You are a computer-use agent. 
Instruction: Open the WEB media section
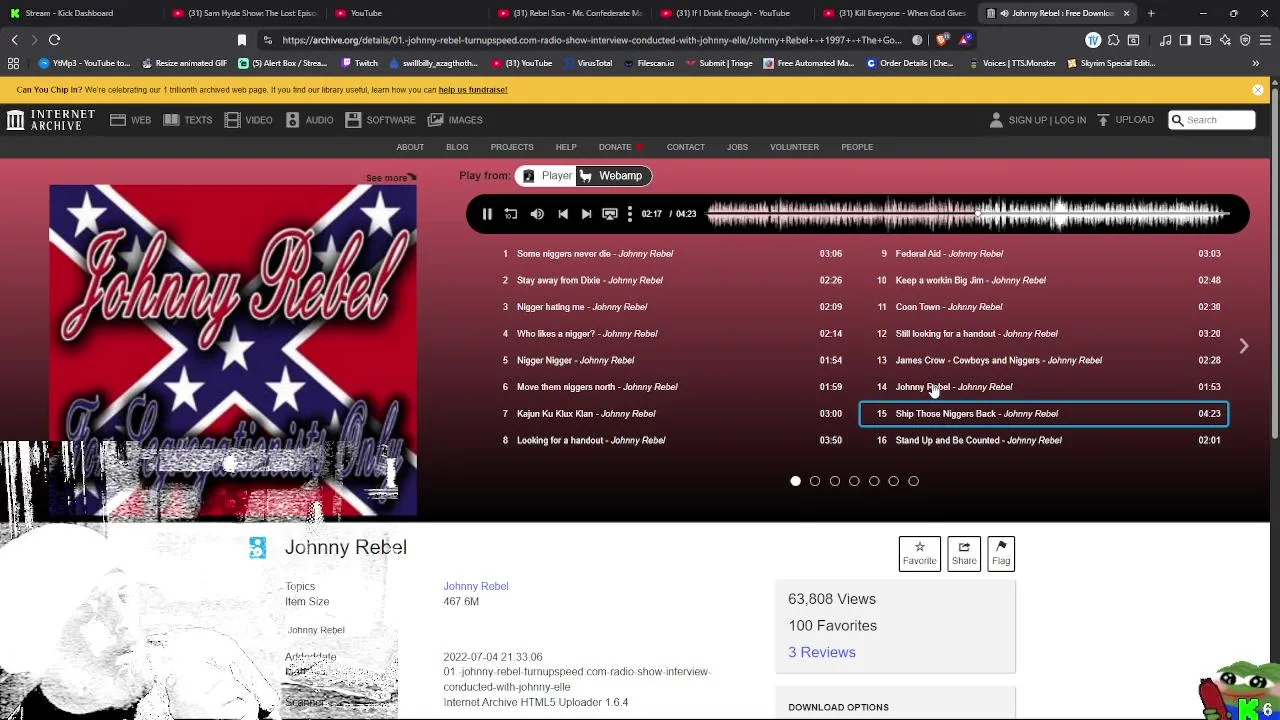[130, 120]
